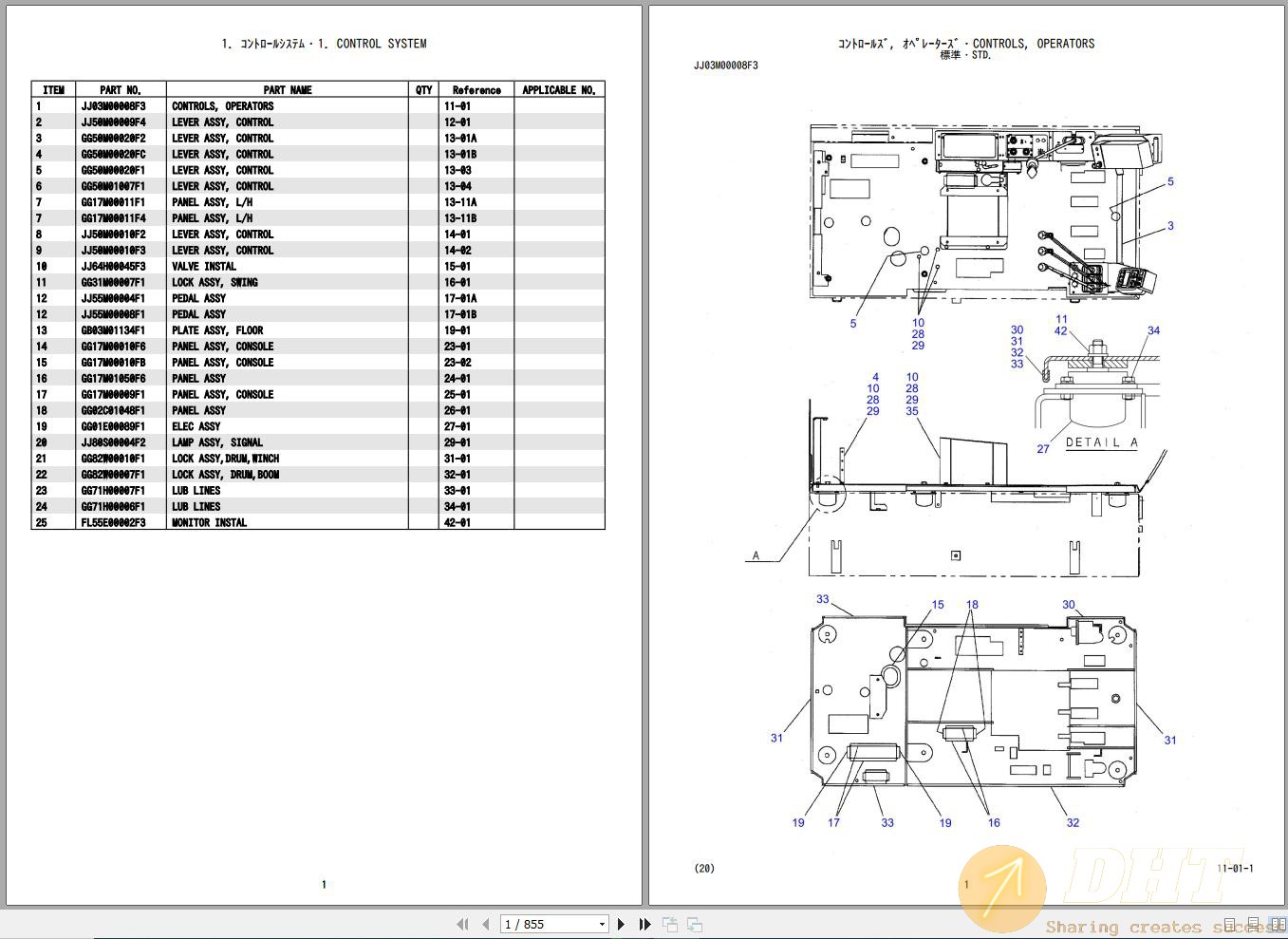Click part number GG50M00020F1

[113, 171]
